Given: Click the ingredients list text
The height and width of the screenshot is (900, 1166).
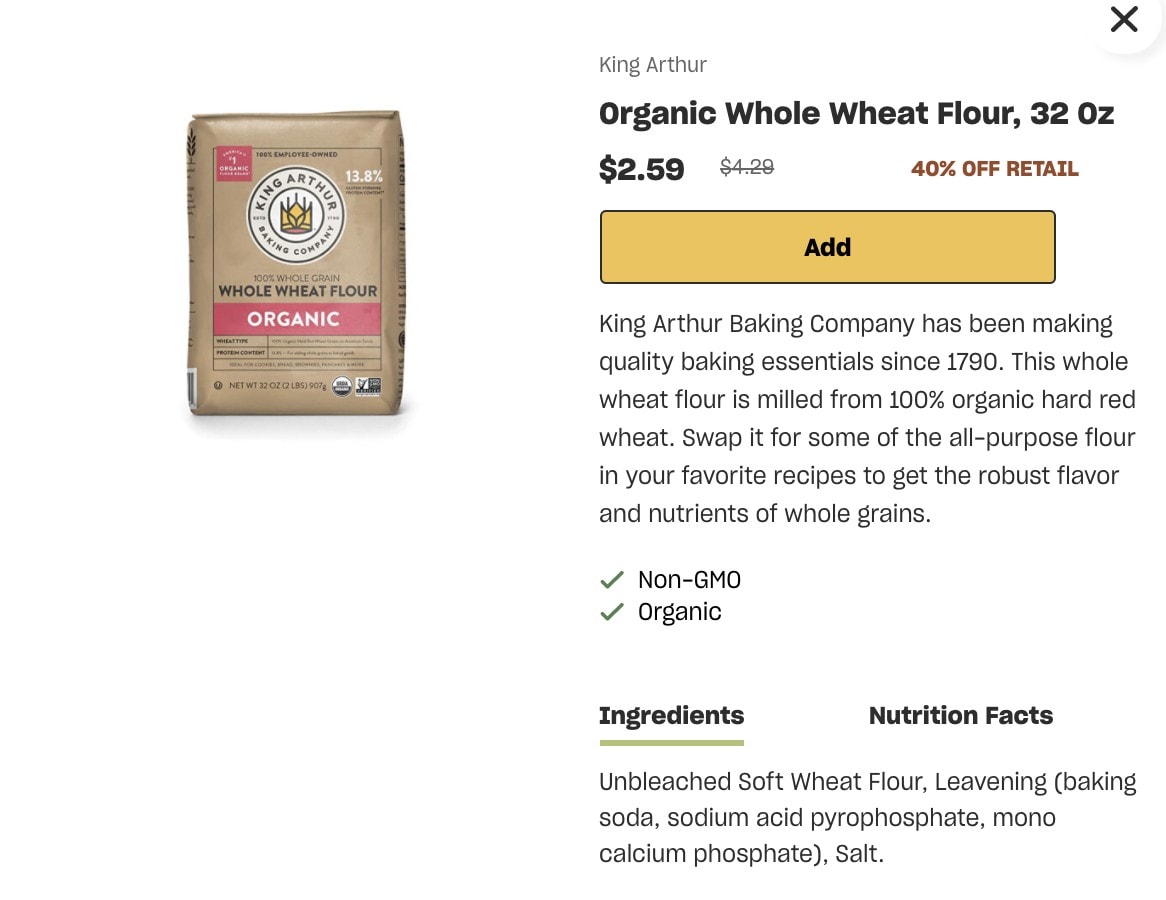Looking at the screenshot, I should (867, 817).
